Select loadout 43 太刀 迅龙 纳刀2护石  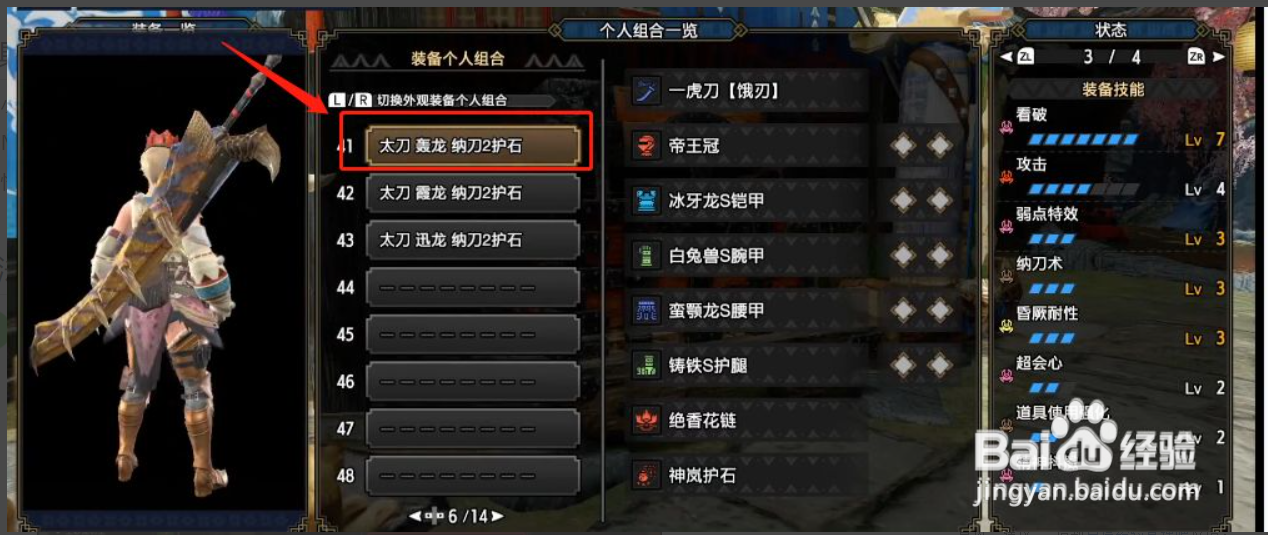pos(473,240)
